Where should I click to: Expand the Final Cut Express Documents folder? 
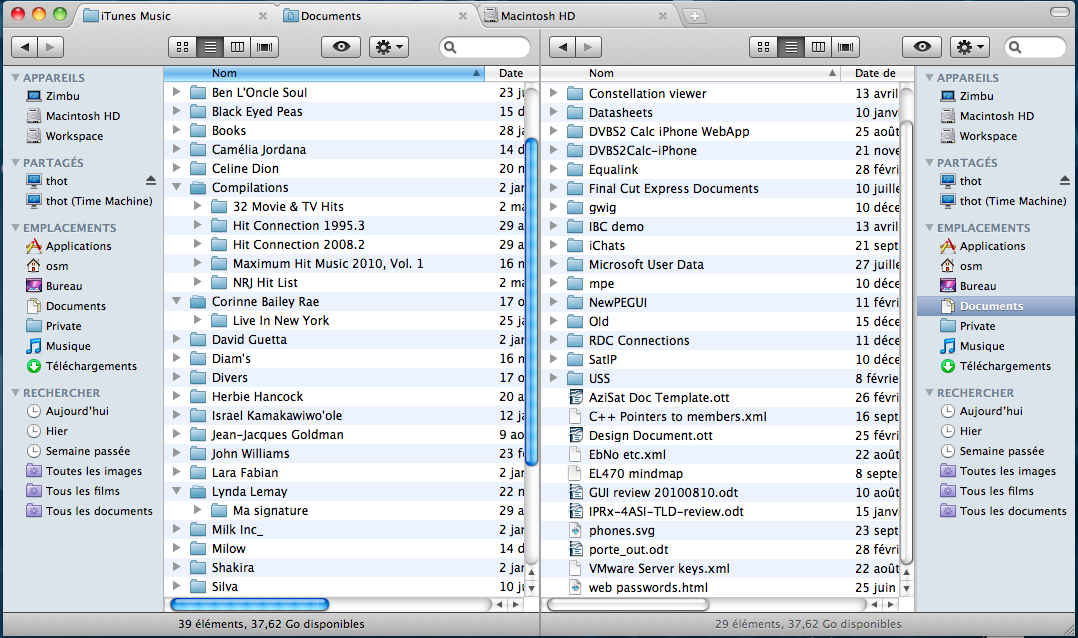coord(553,188)
